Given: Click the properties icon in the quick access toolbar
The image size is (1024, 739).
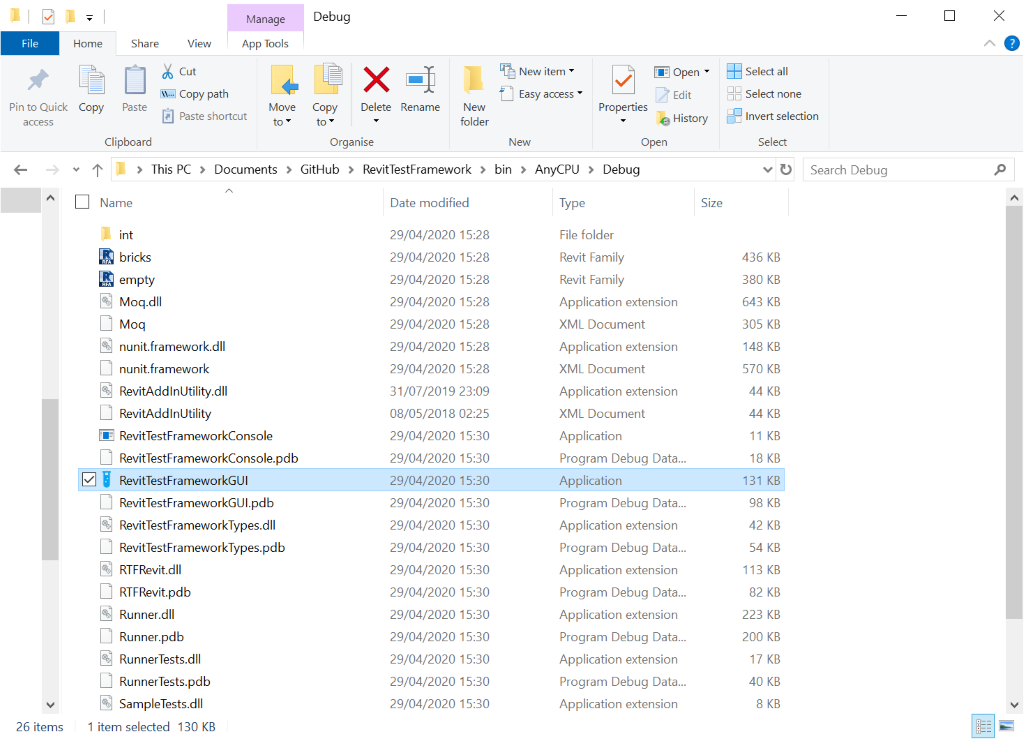Looking at the screenshot, I should [48, 16].
